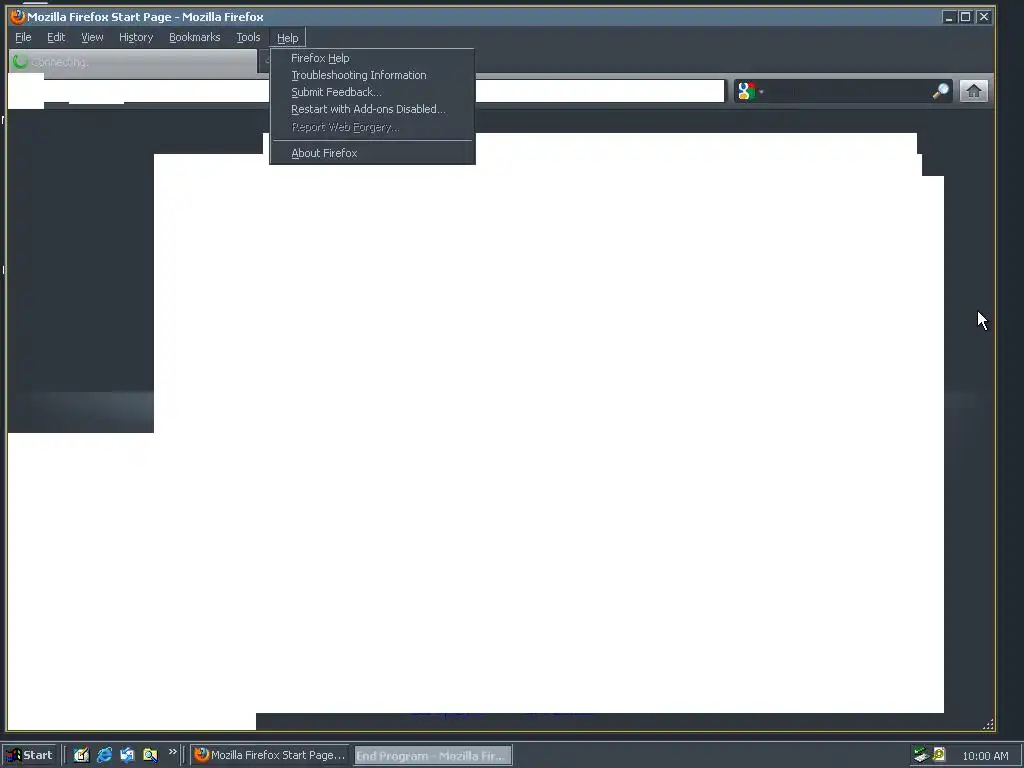Launch Outlook Express quick launch icon
The image size is (1024, 768).
[127, 755]
